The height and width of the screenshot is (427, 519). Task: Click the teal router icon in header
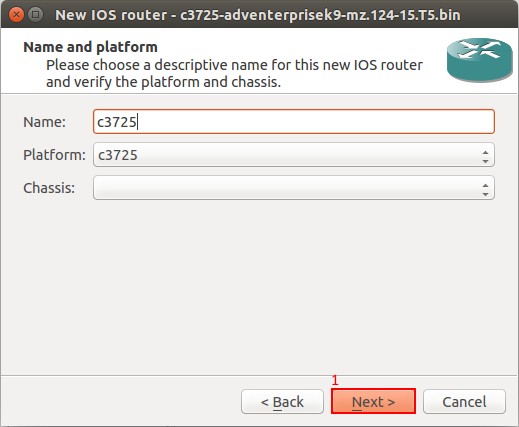tap(480, 60)
